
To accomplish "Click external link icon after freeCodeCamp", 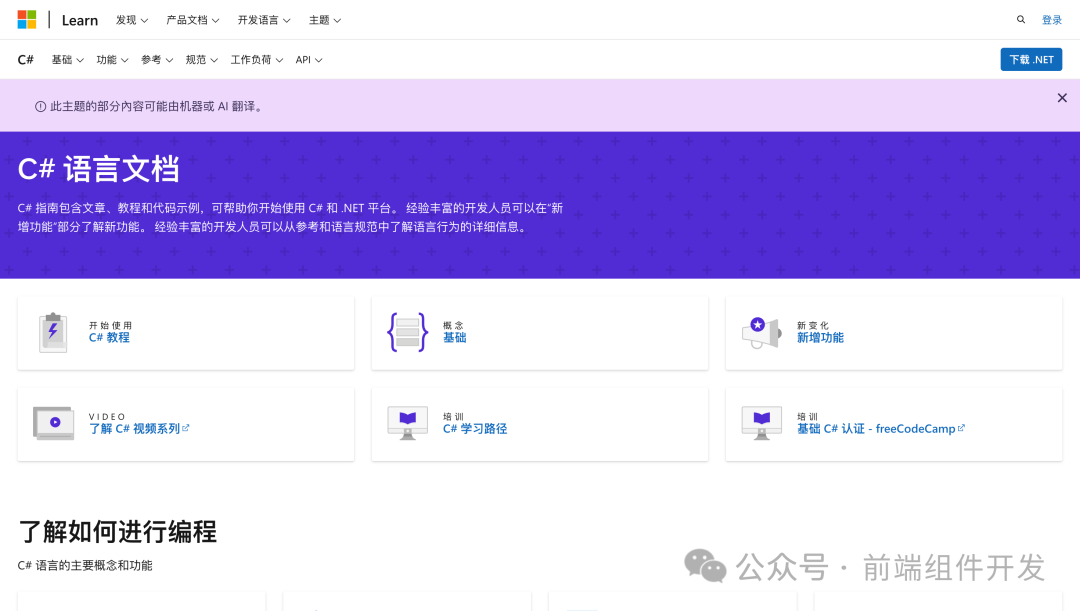I will pos(962,428).
